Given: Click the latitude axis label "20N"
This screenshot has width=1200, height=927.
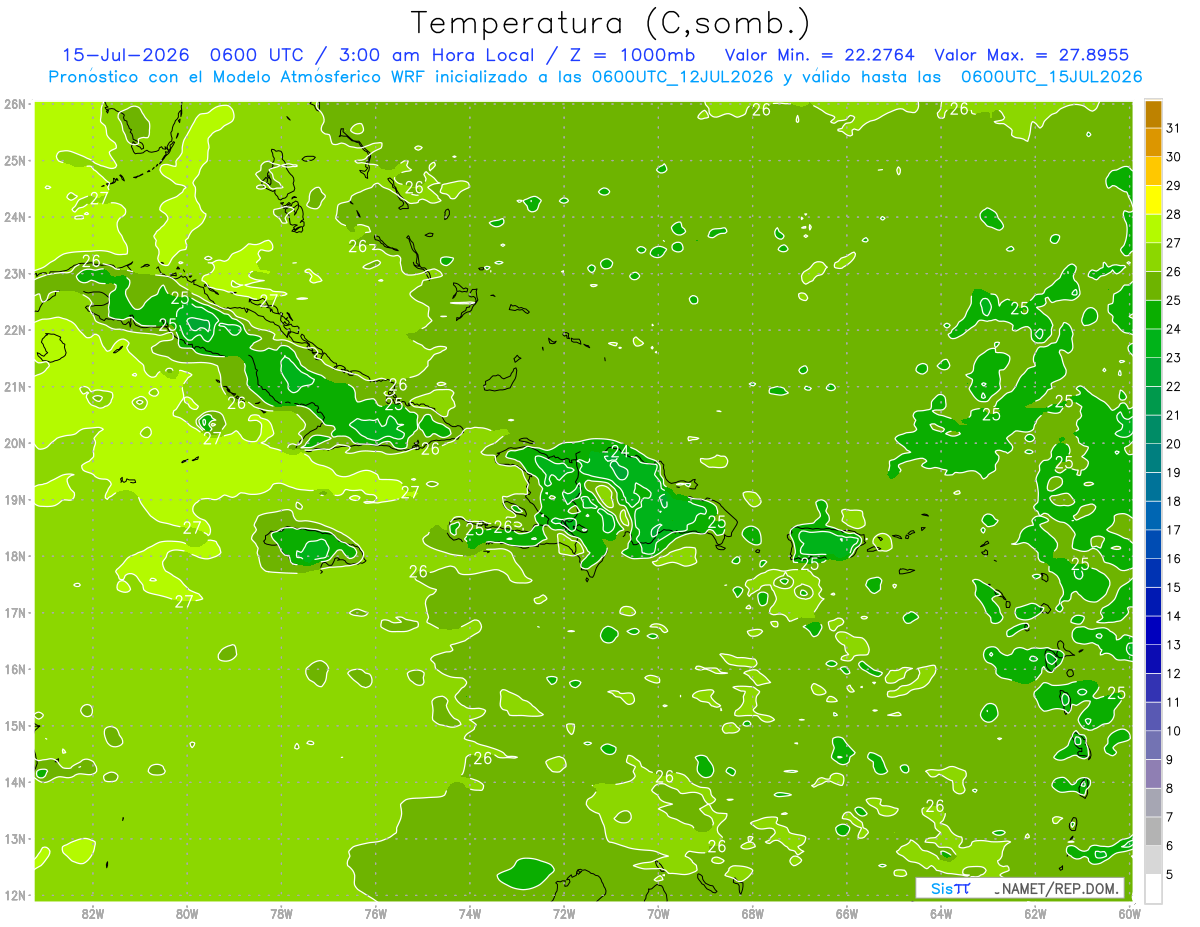Looking at the screenshot, I should pos(15,443).
